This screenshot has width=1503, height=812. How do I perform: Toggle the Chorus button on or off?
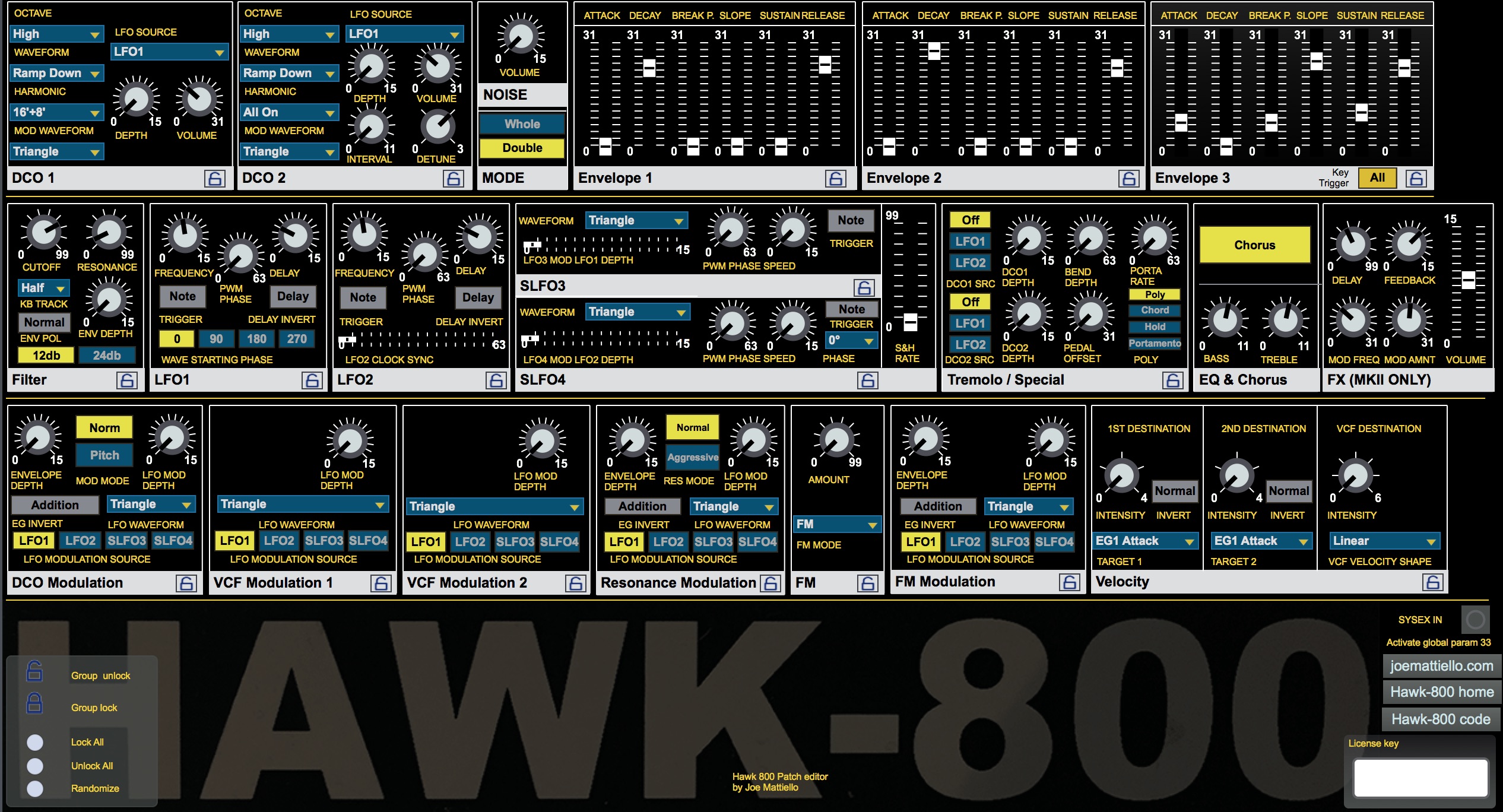tap(1254, 245)
